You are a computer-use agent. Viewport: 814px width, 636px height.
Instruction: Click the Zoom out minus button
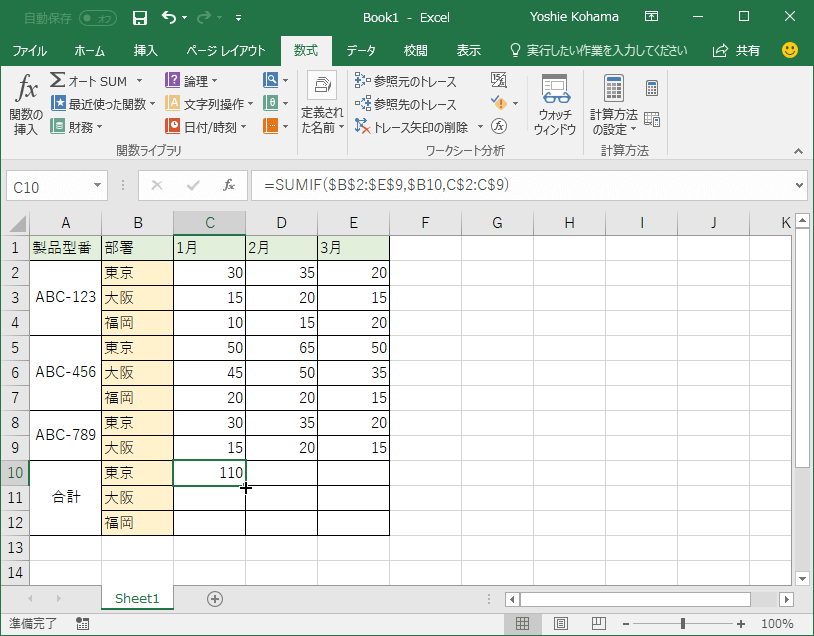pyautogui.click(x=626, y=624)
